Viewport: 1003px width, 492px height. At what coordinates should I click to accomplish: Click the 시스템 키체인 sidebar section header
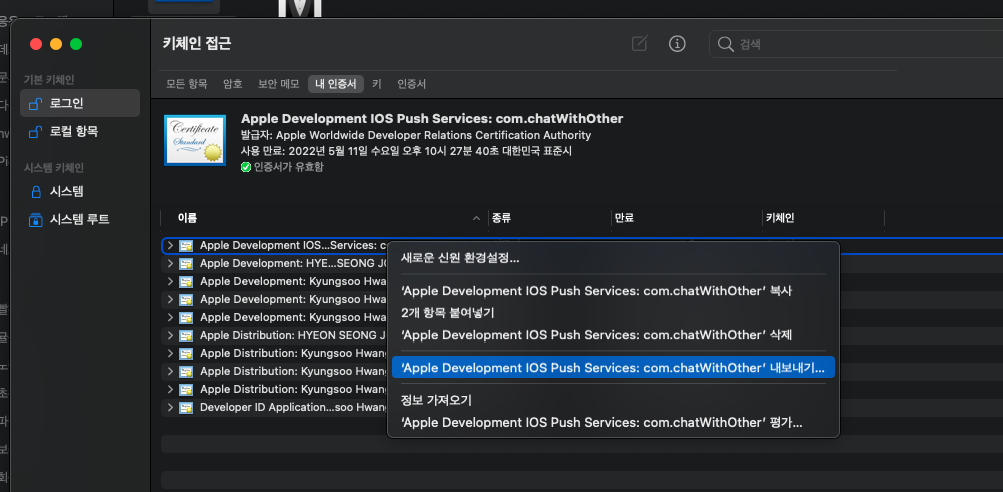pos(54,168)
